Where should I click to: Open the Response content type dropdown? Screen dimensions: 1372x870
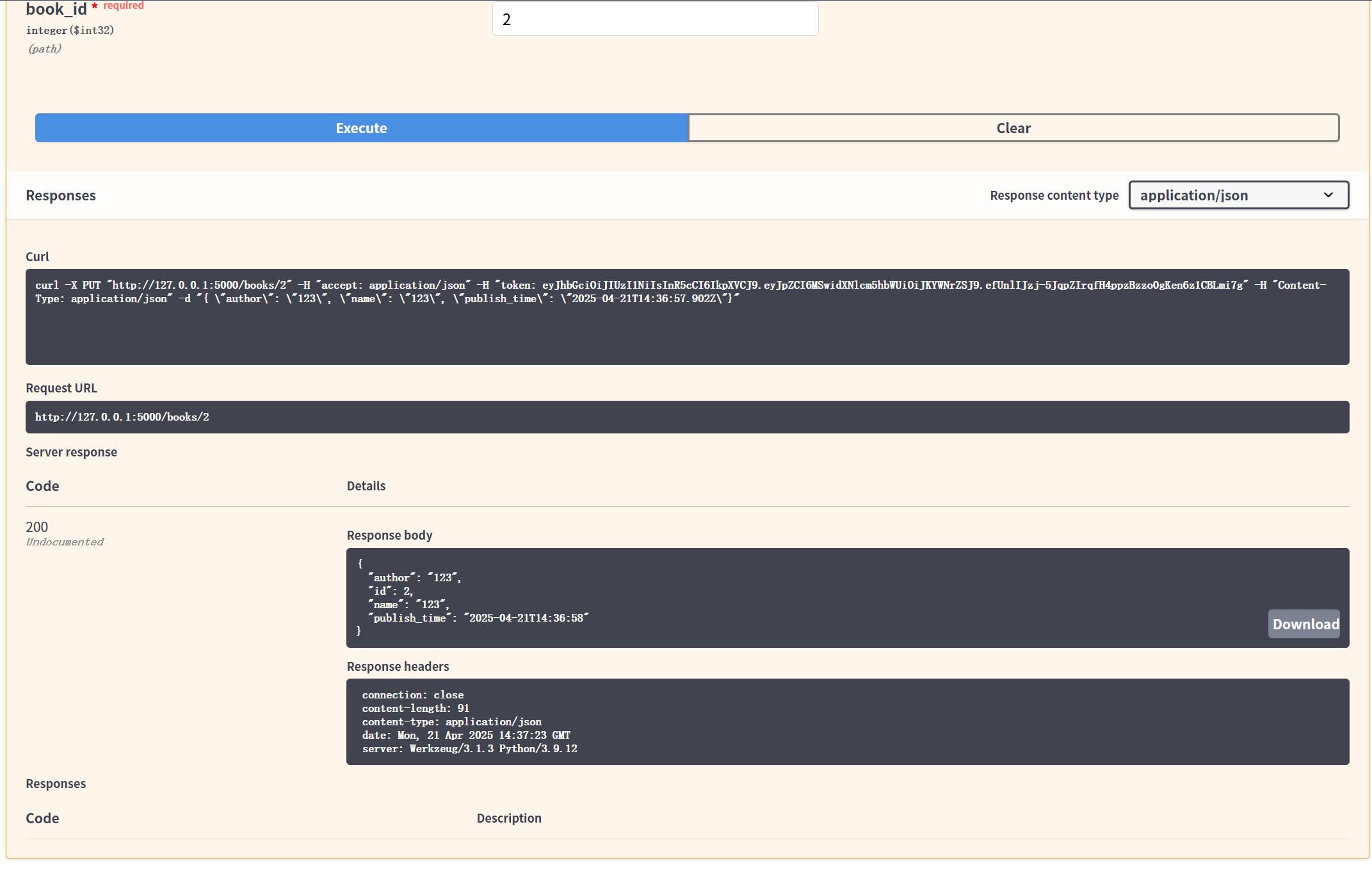(x=1238, y=195)
